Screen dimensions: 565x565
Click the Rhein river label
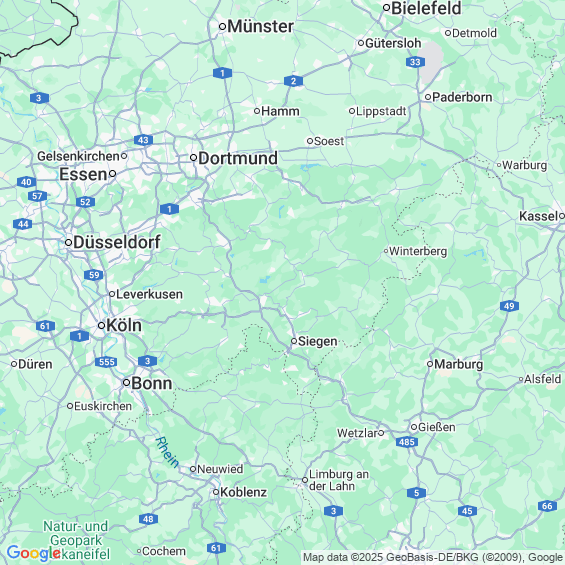click(167, 452)
